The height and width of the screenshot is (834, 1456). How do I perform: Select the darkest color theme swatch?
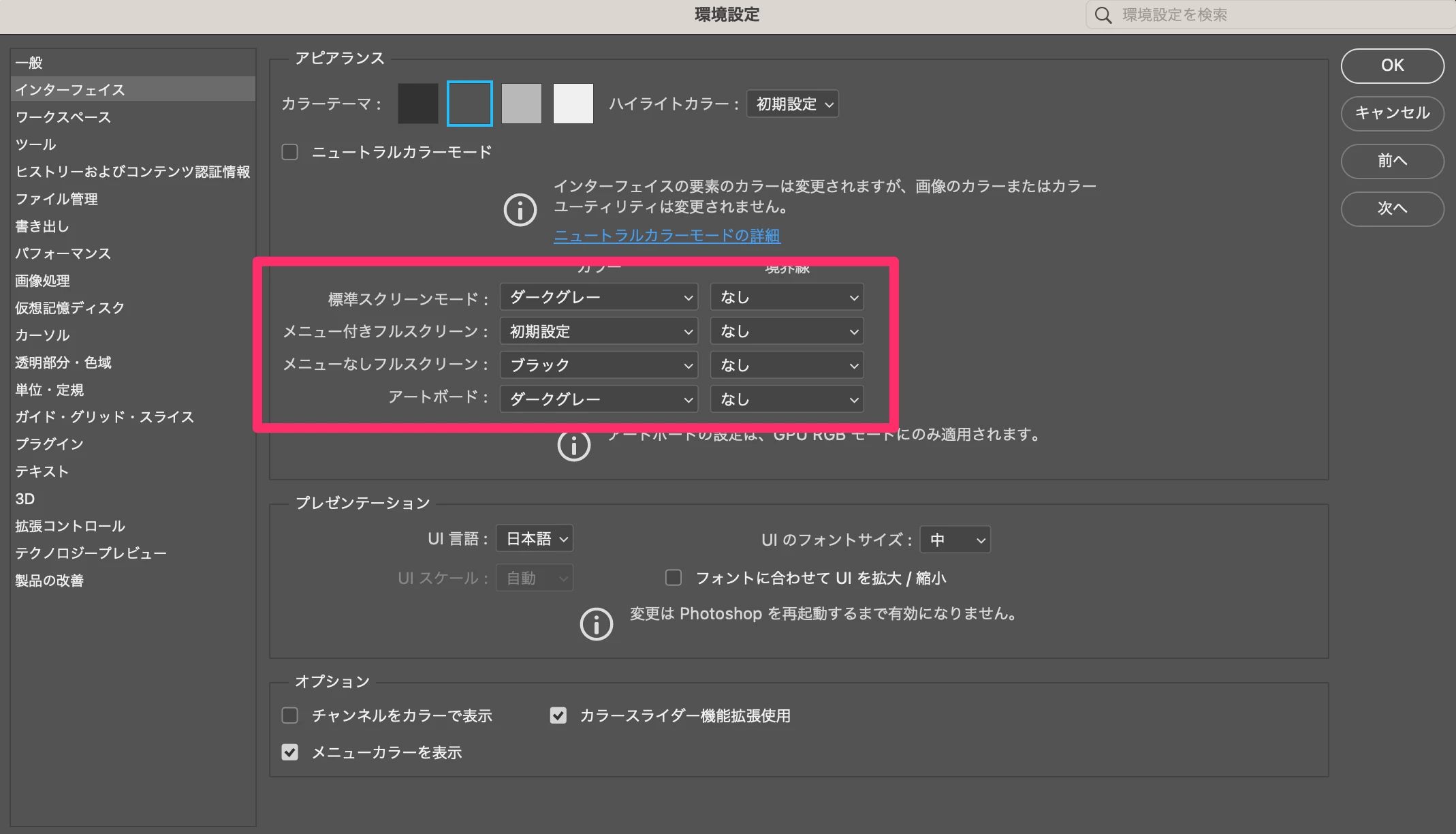click(417, 104)
